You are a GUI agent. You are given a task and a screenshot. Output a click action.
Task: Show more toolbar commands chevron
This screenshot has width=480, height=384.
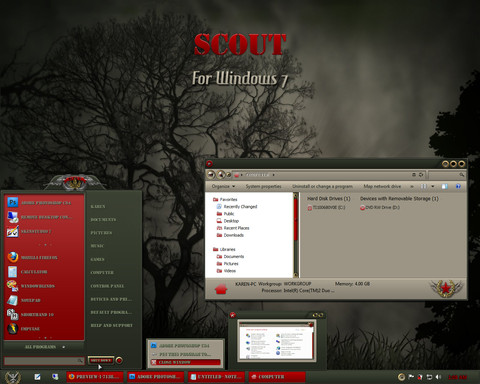tap(412, 186)
